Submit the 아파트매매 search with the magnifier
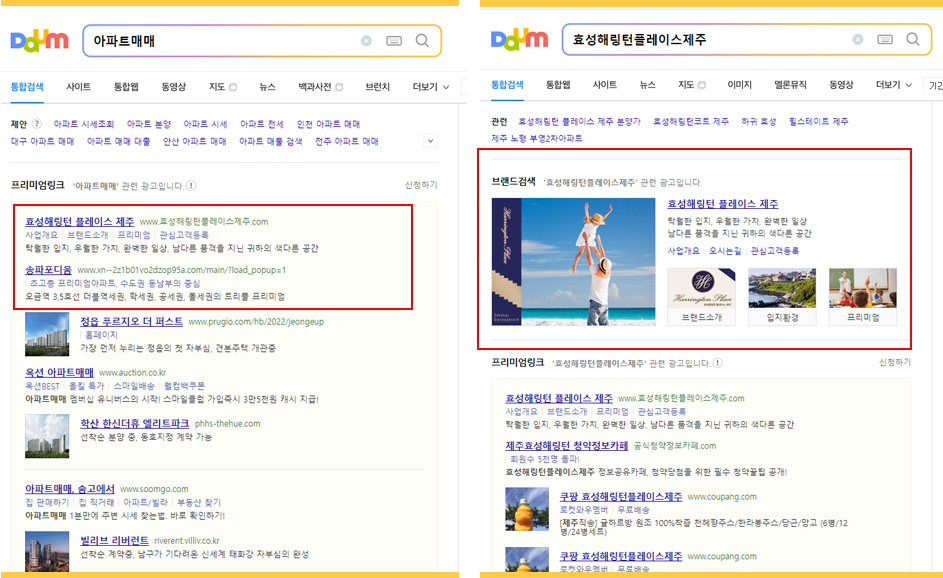Viewport: 943px width, 578px height. (422, 41)
